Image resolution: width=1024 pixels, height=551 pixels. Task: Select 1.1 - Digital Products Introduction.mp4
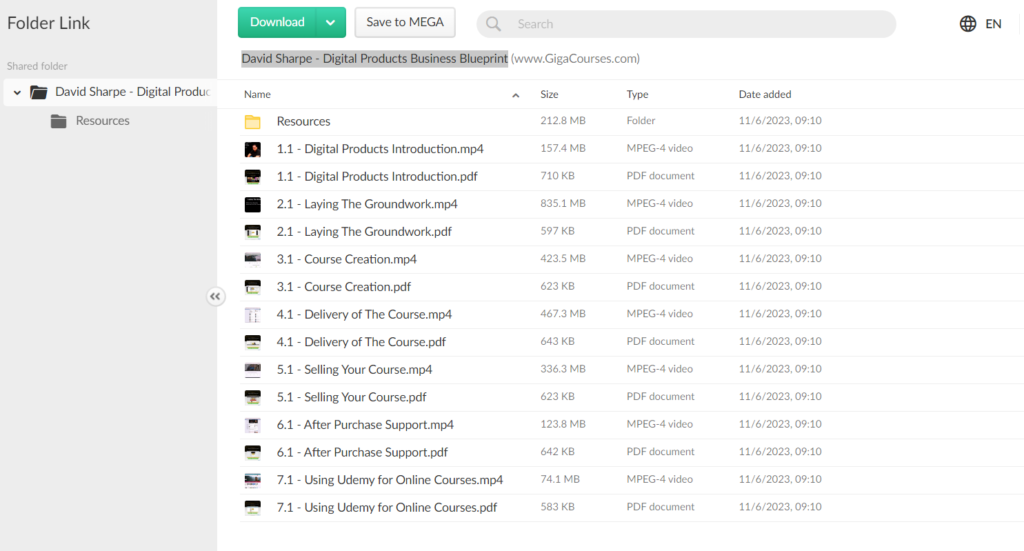coord(380,149)
